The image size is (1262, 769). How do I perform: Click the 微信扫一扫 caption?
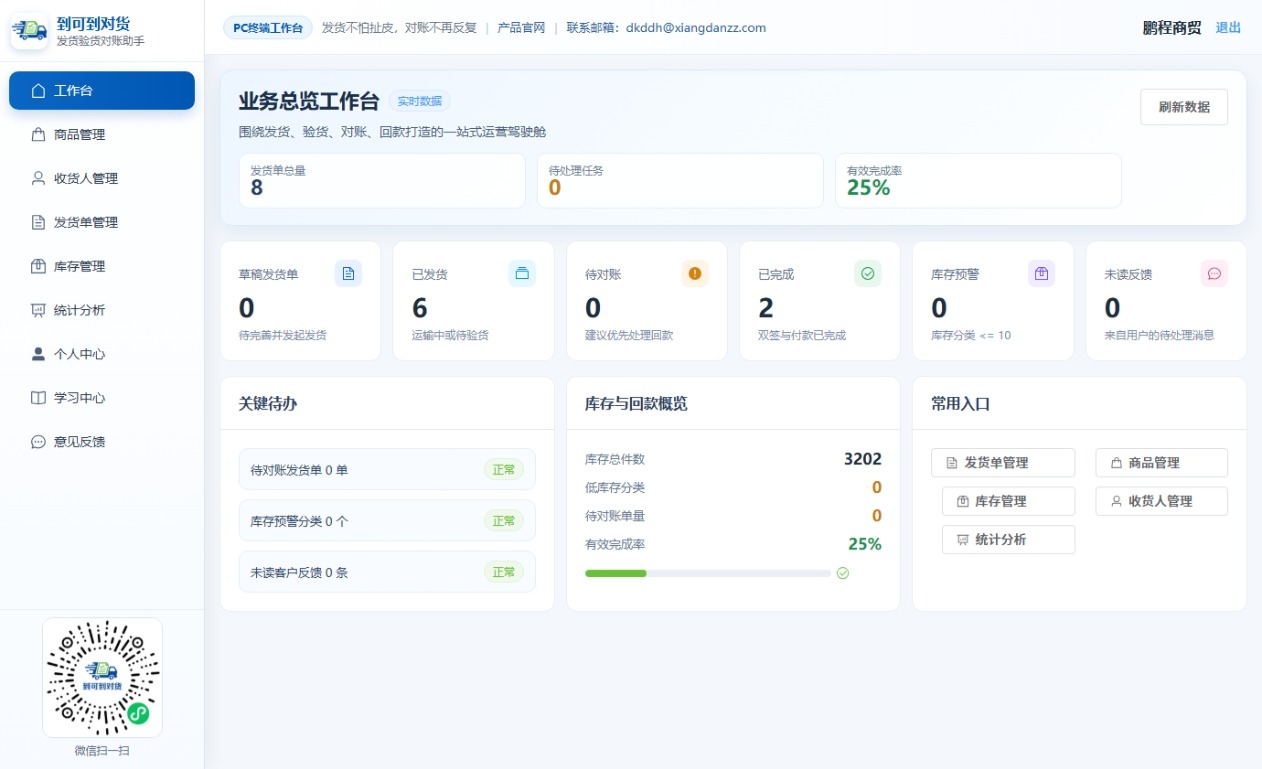pos(102,751)
